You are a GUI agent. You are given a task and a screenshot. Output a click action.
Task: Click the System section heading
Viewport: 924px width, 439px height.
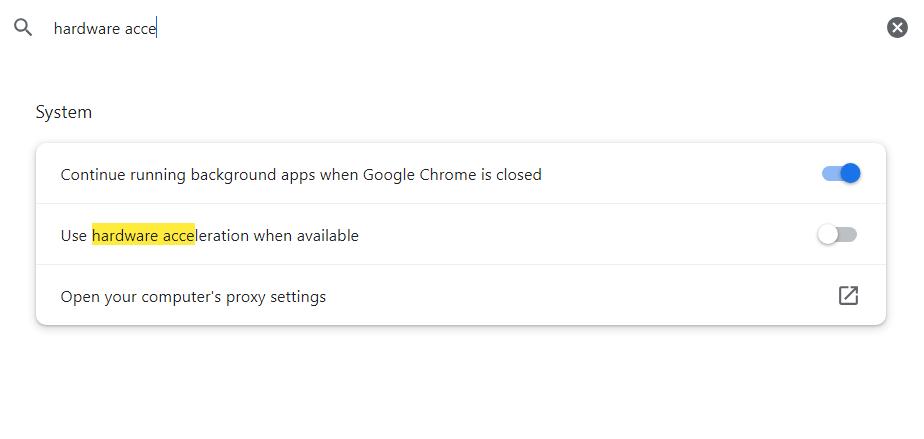click(64, 112)
